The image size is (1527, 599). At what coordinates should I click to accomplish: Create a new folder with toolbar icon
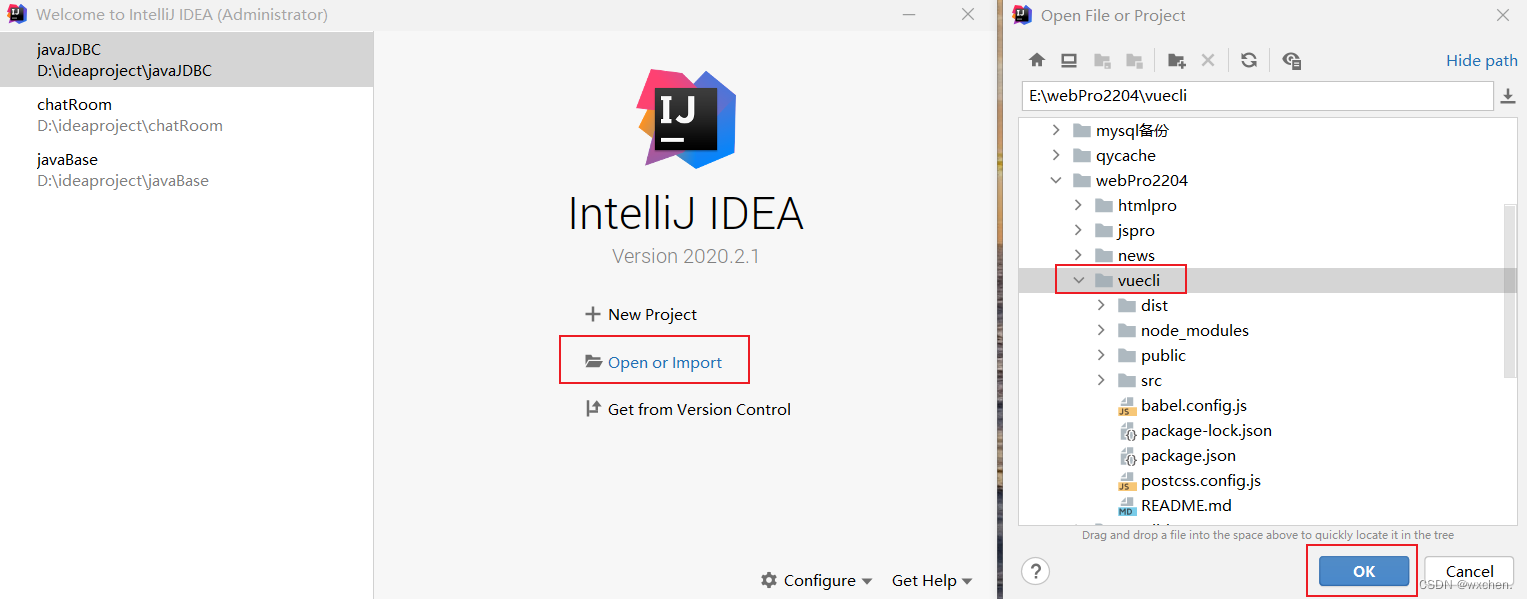pyautogui.click(x=1177, y=60)
